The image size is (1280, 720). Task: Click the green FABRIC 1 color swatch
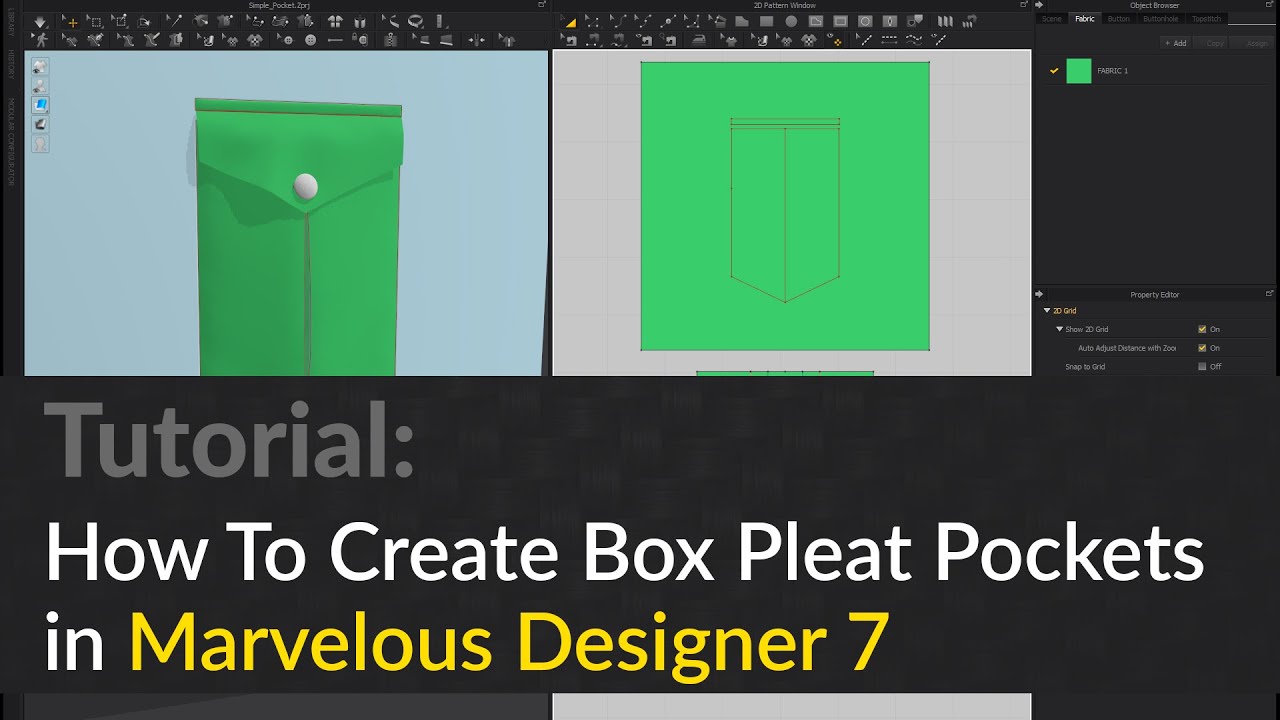click(1079, 71)
